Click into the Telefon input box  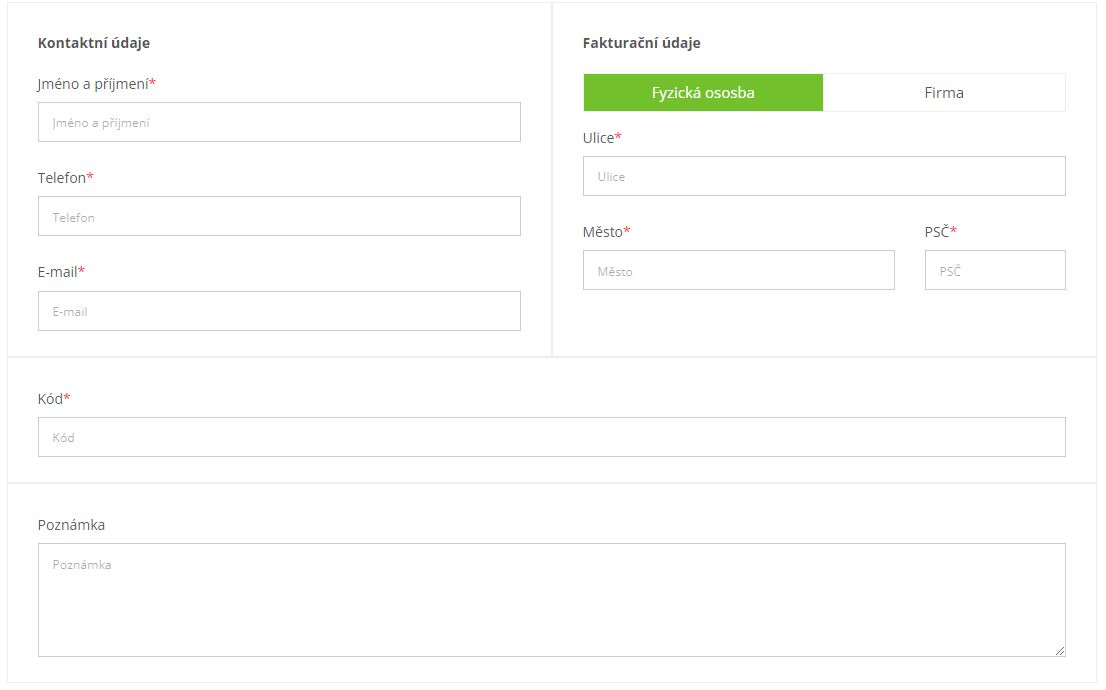tap(279, 217)
